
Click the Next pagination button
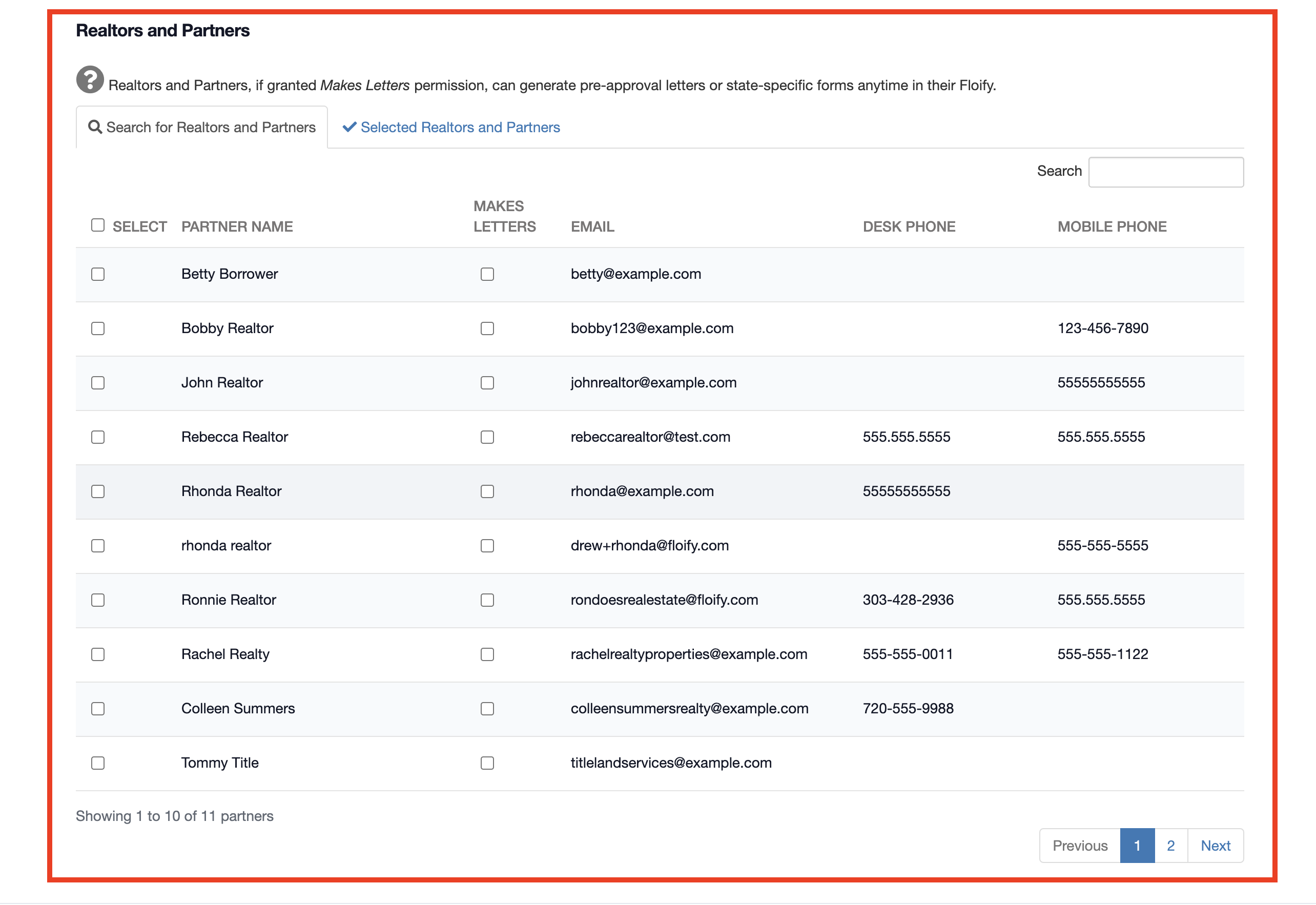coord(1215,846)
